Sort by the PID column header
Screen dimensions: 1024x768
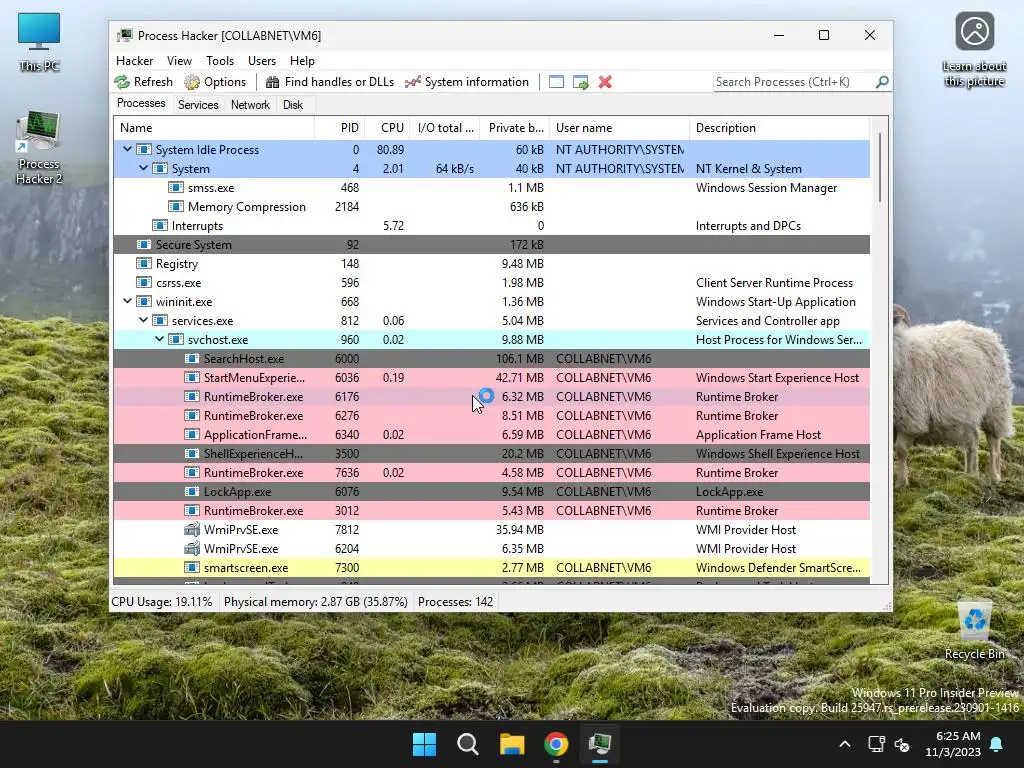[340, 128]
